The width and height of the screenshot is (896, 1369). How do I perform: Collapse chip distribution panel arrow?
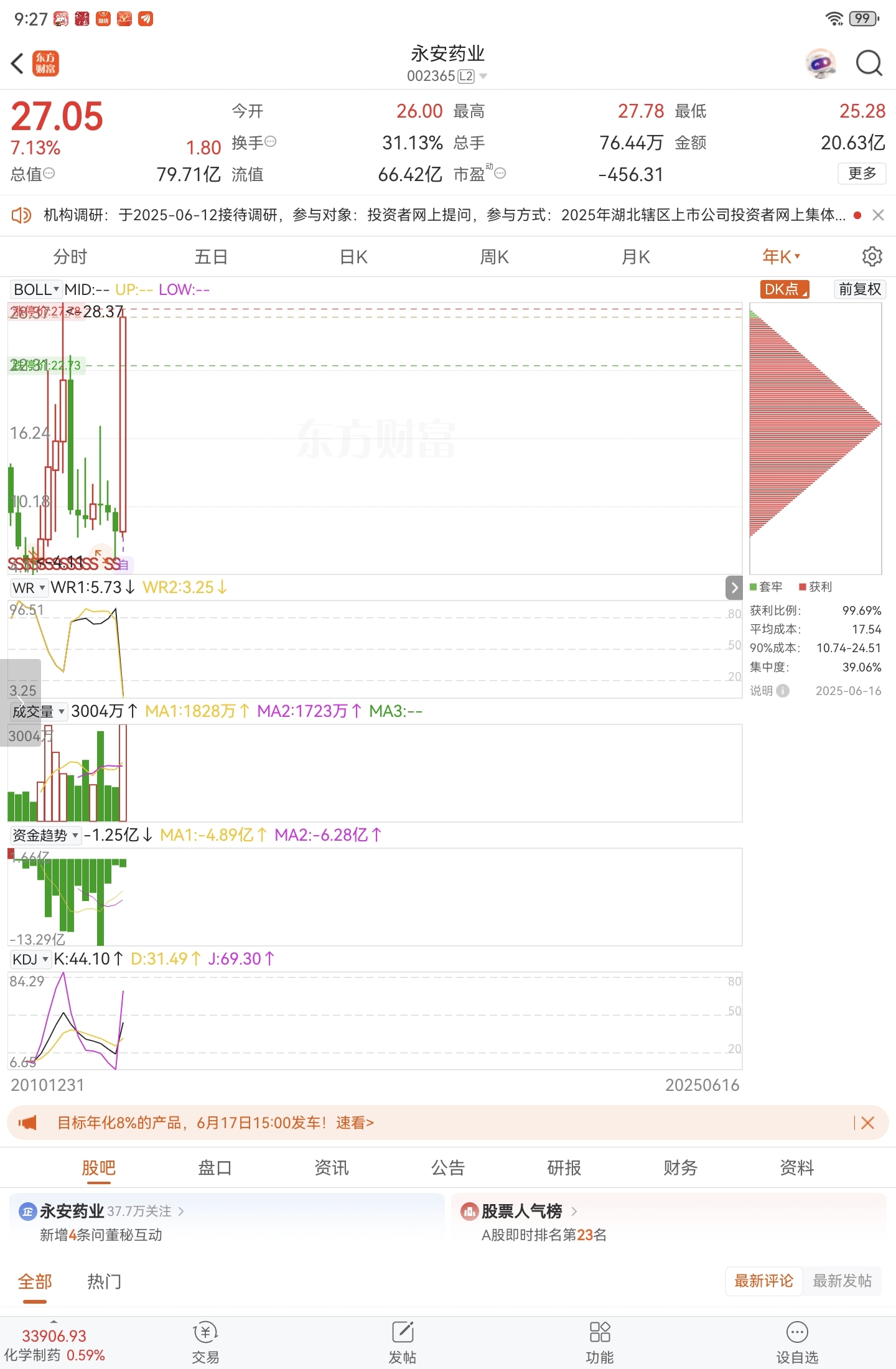734,587
